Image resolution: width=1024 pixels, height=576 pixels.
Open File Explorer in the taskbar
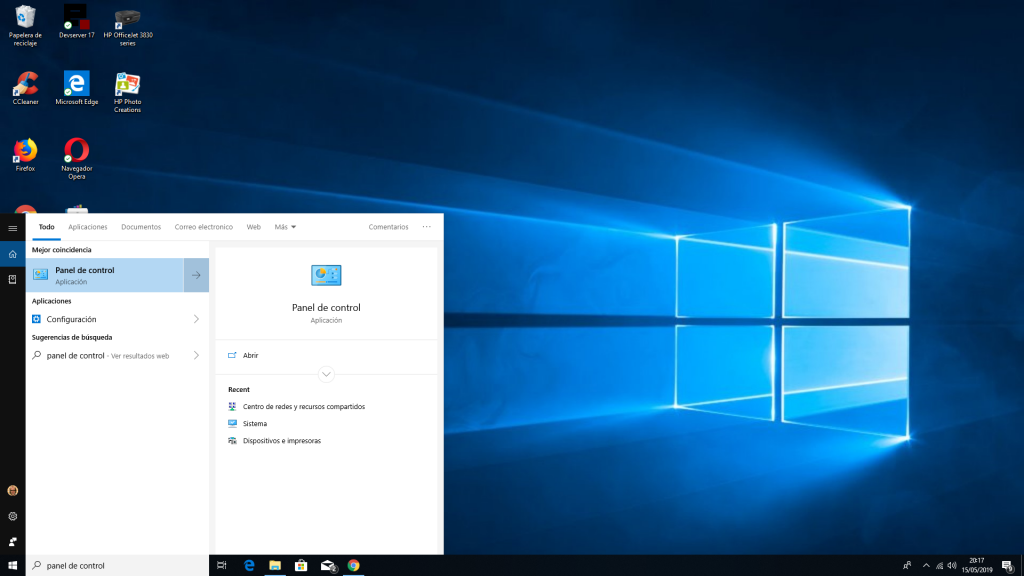pyautogui.click(x=275, y=565)
